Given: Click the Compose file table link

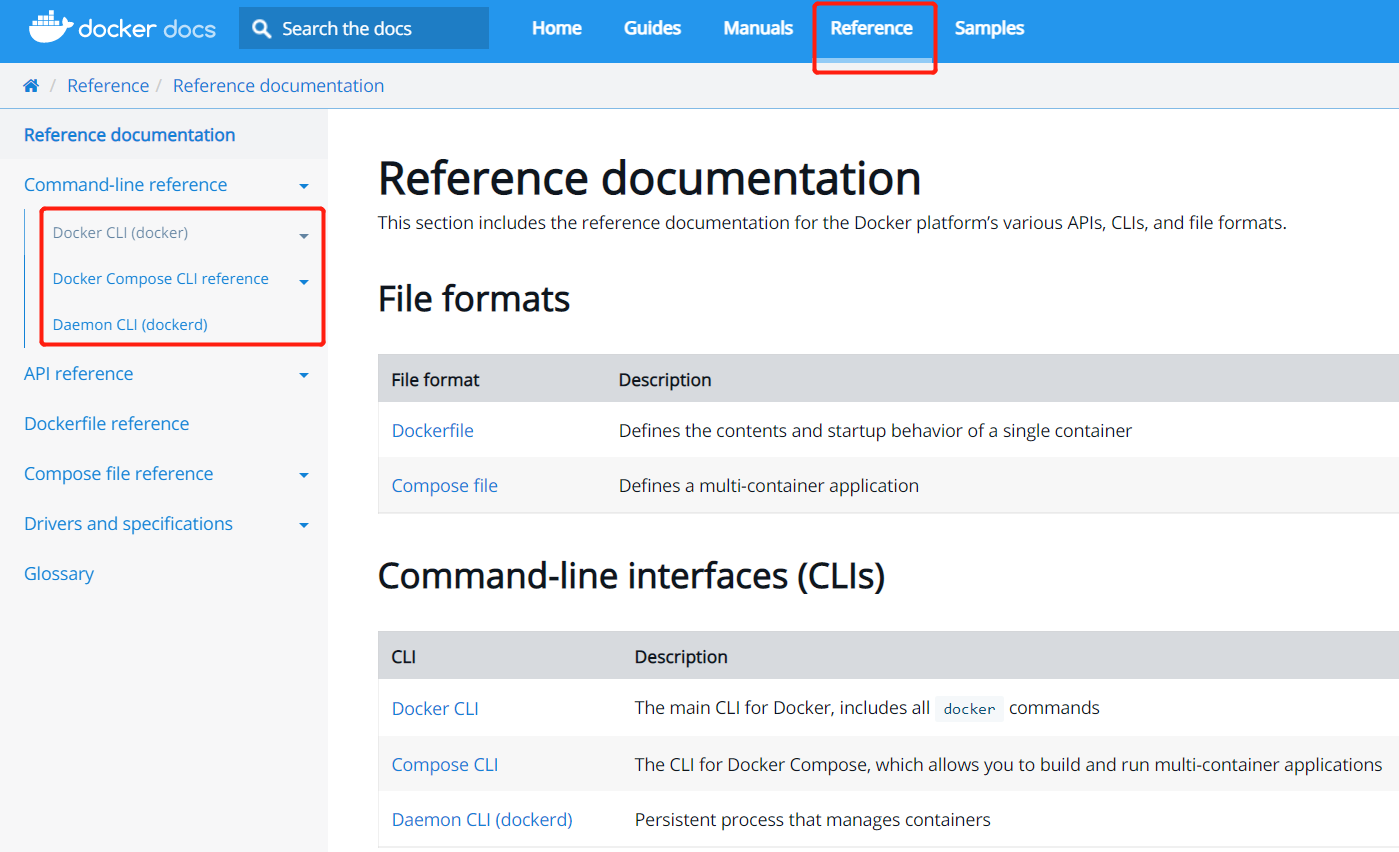Looking at the screenshot, I should pyautogui.click(x=445, y=486).
